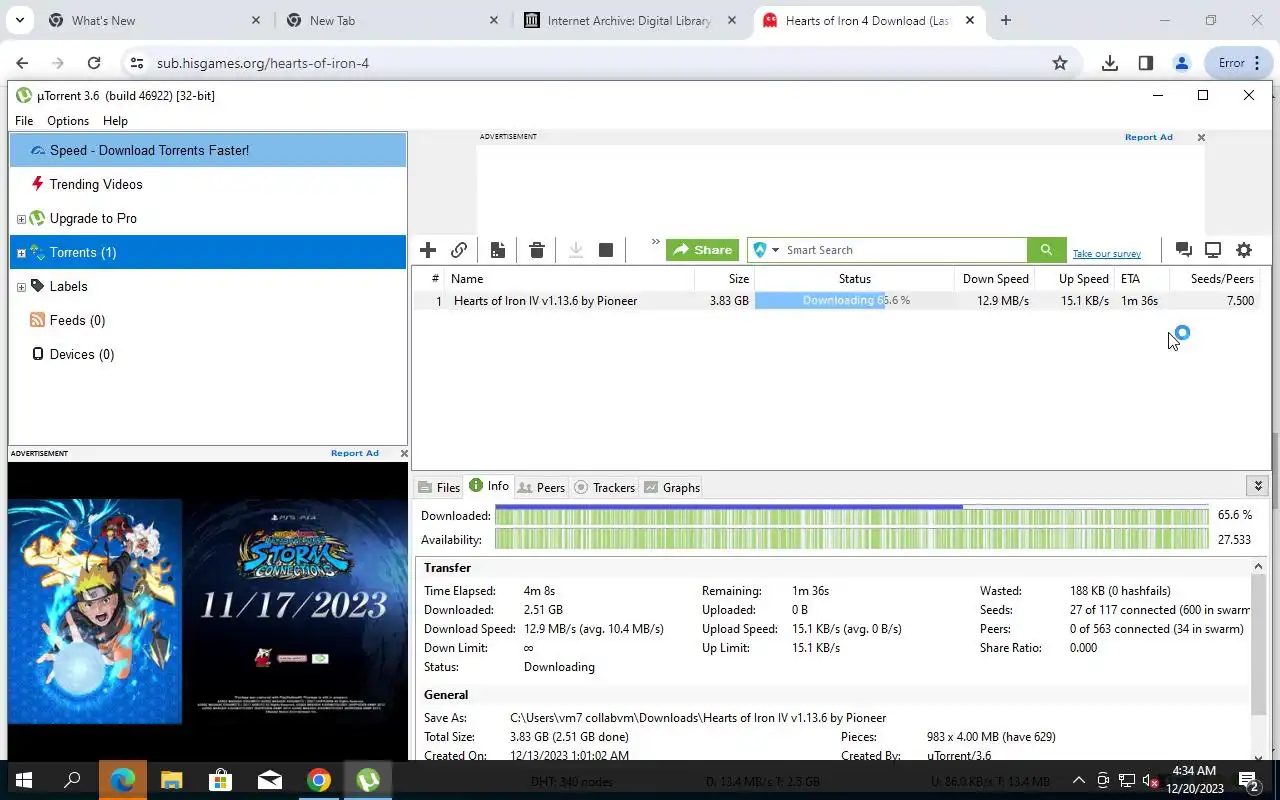Toggle Chrome side panel icon
This screenshot has height=800, width=1280.
1145,63
